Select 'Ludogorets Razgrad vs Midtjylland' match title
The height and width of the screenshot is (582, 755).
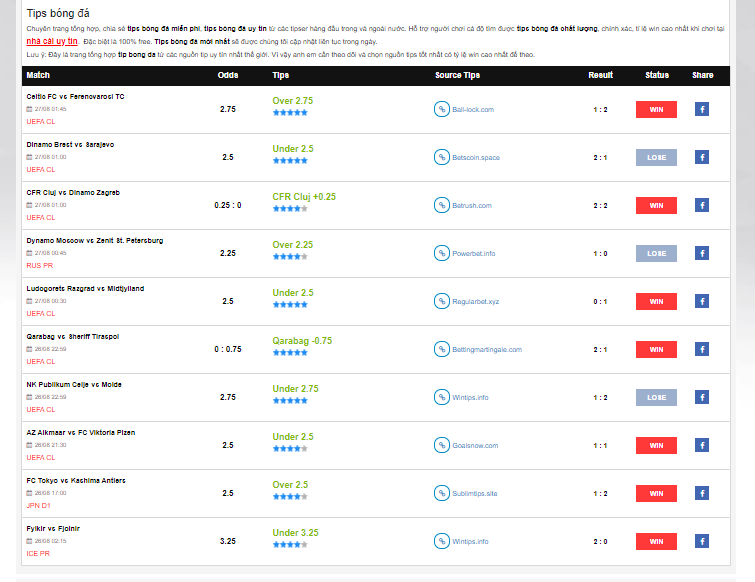coord(85,289)
